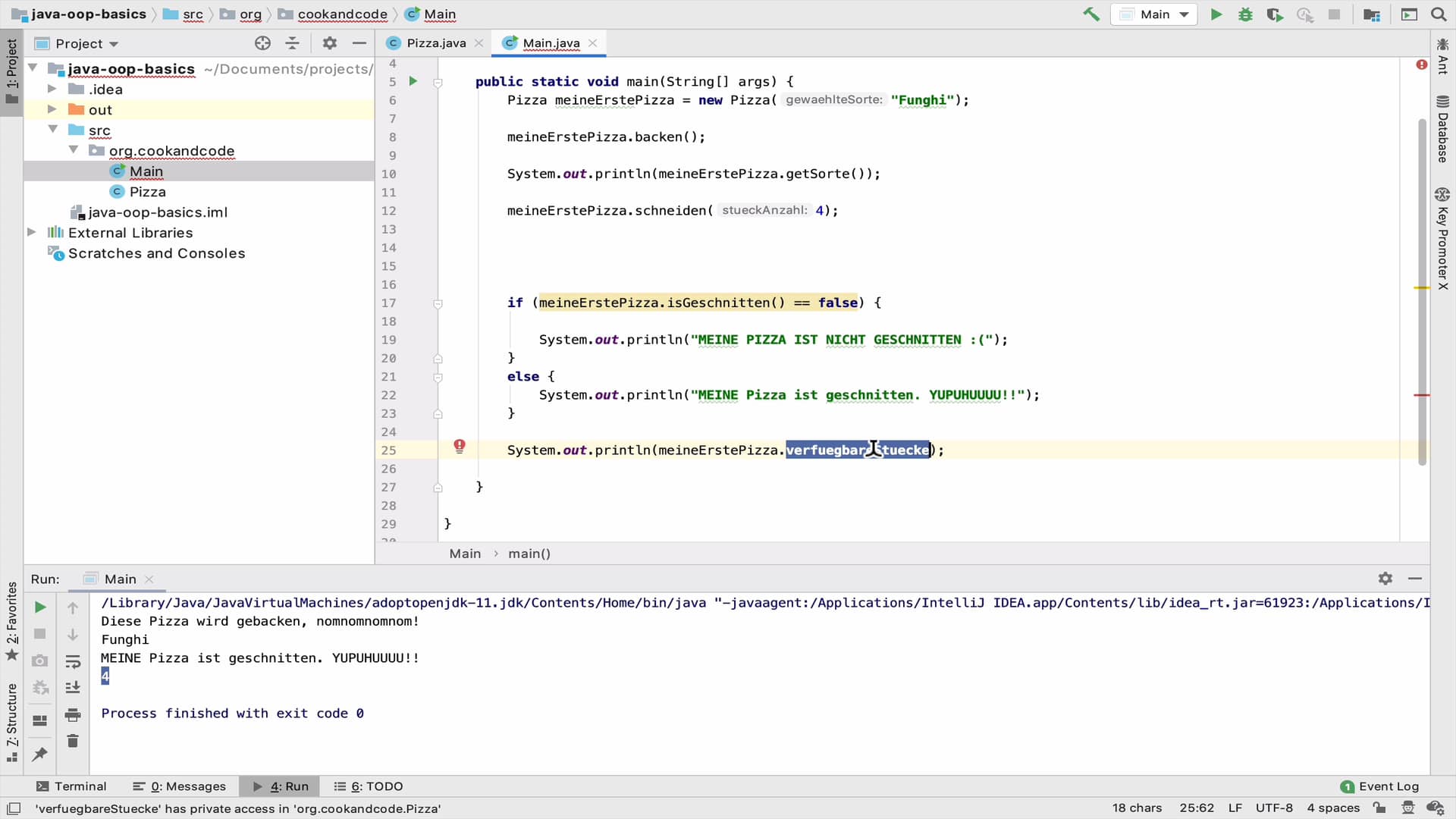Viewport: 1456px width, 819px height.
Task: Click the green Run button in the toolbar
Action: (1216, 14)
